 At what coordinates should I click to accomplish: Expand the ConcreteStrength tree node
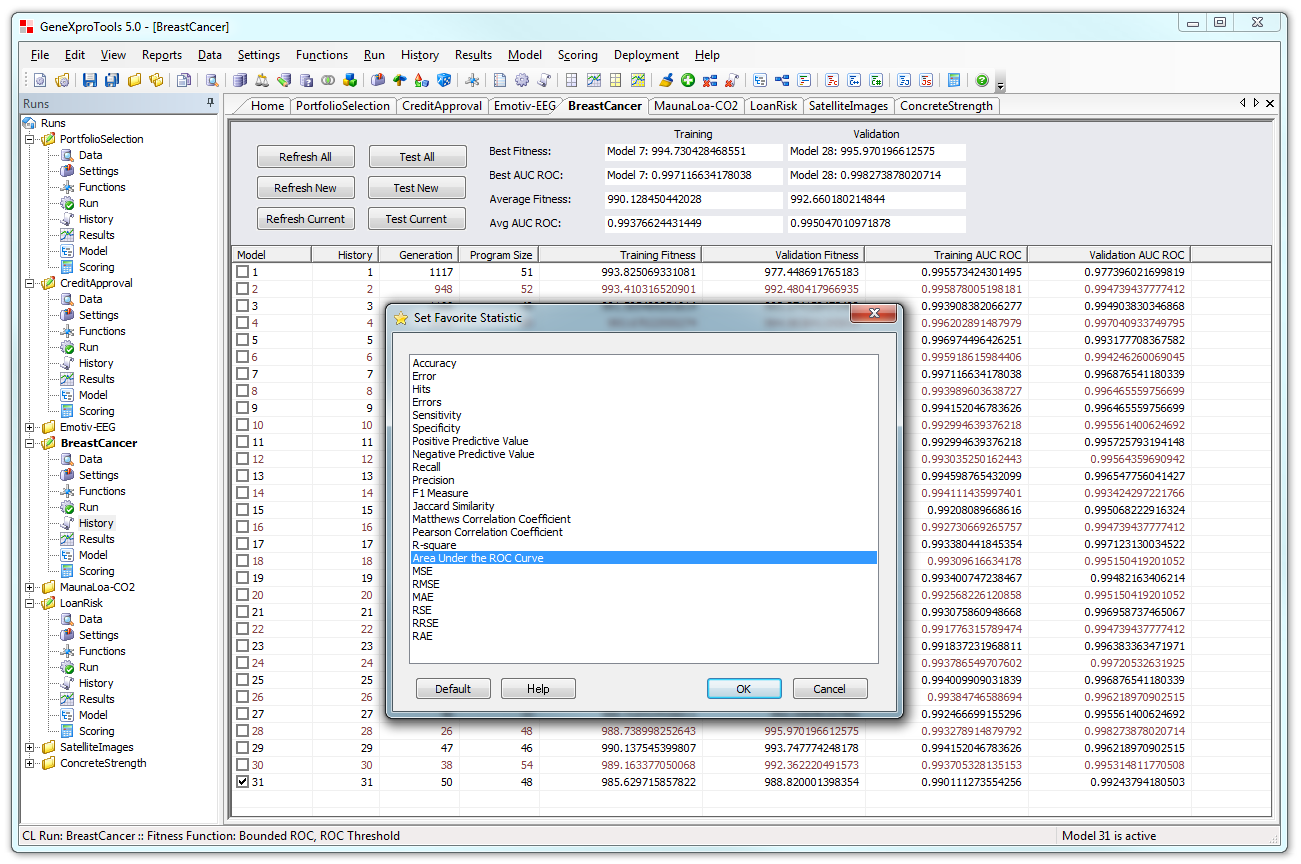point(30,763)
